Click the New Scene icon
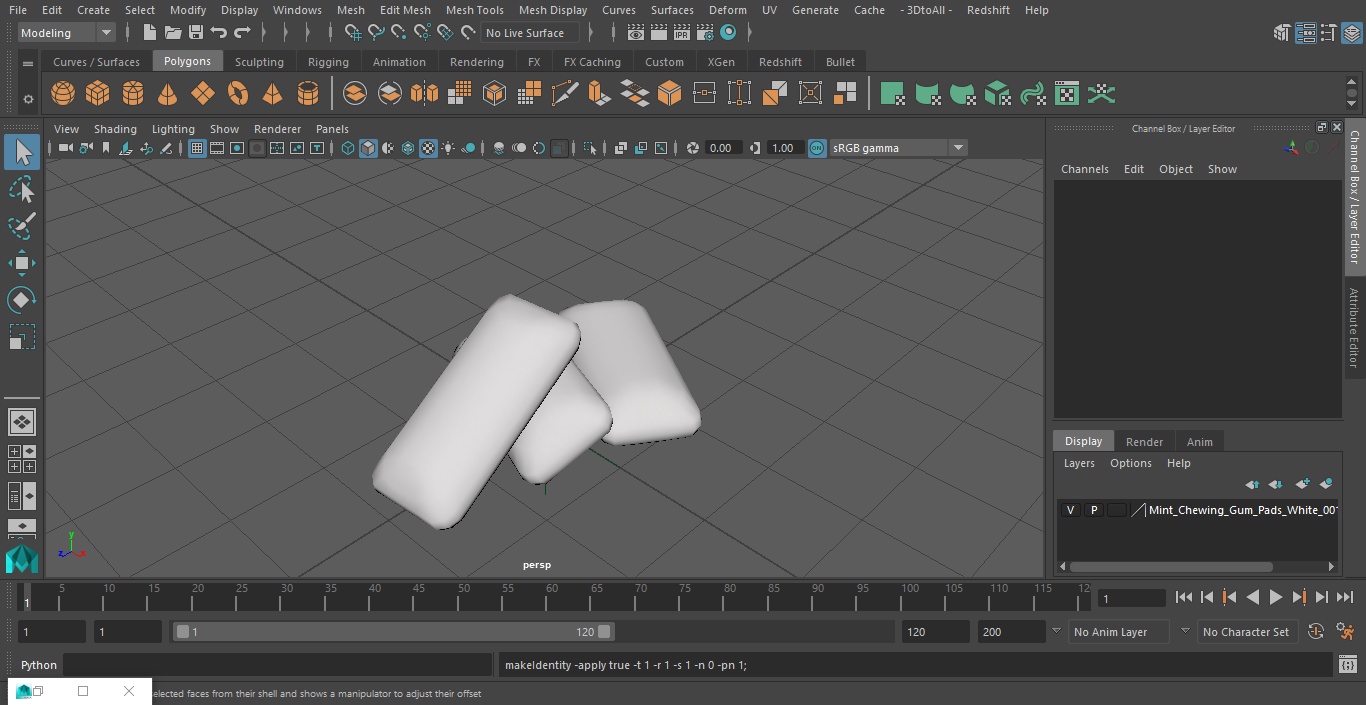This screenshot has width=1366, height=705. [x=149, y=33]
